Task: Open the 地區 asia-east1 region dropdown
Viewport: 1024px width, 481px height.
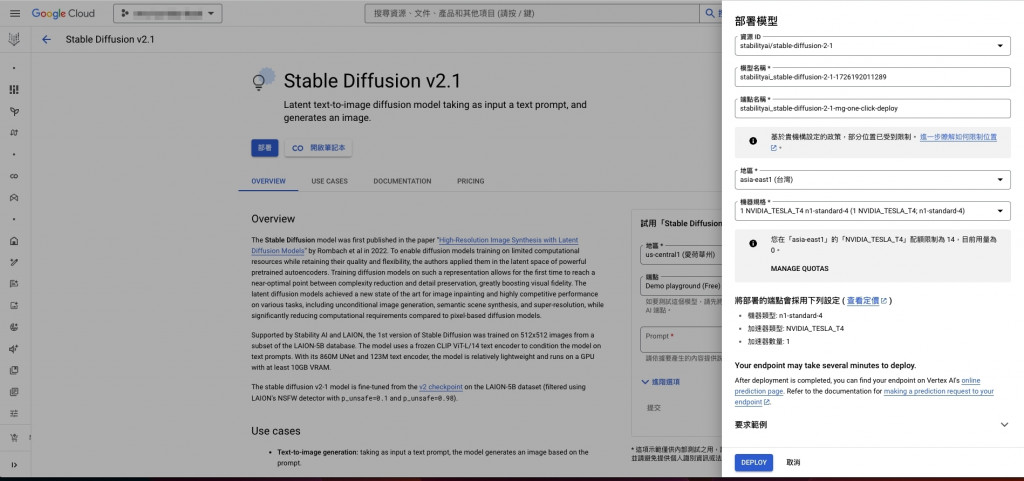Action: (x=872, y=179)
